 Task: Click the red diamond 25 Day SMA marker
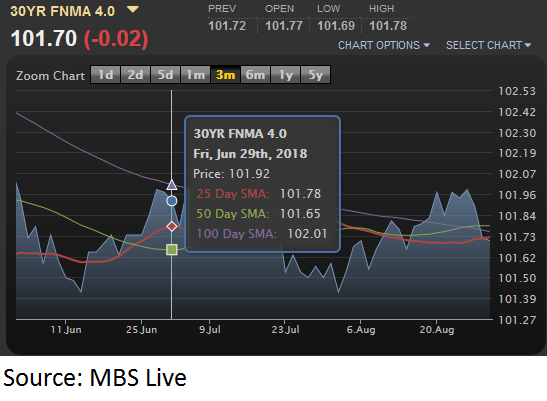click(172, 227)
